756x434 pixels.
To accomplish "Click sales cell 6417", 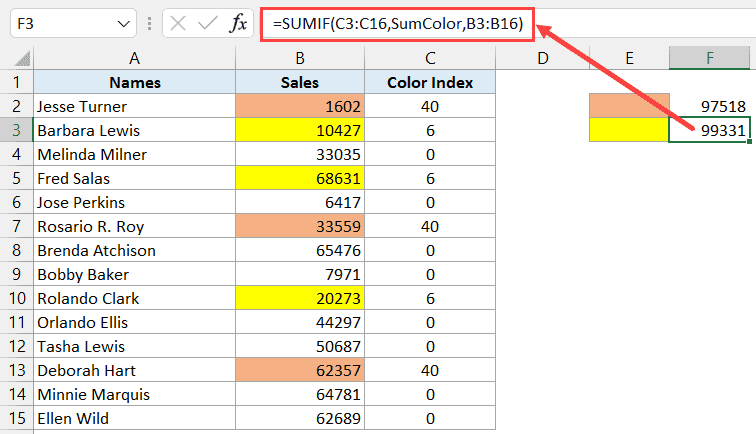I will tap(300, 202).
